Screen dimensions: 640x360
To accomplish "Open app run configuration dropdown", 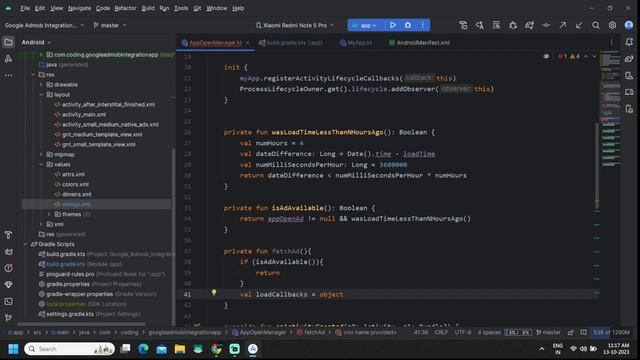I will tap(364, 25).
